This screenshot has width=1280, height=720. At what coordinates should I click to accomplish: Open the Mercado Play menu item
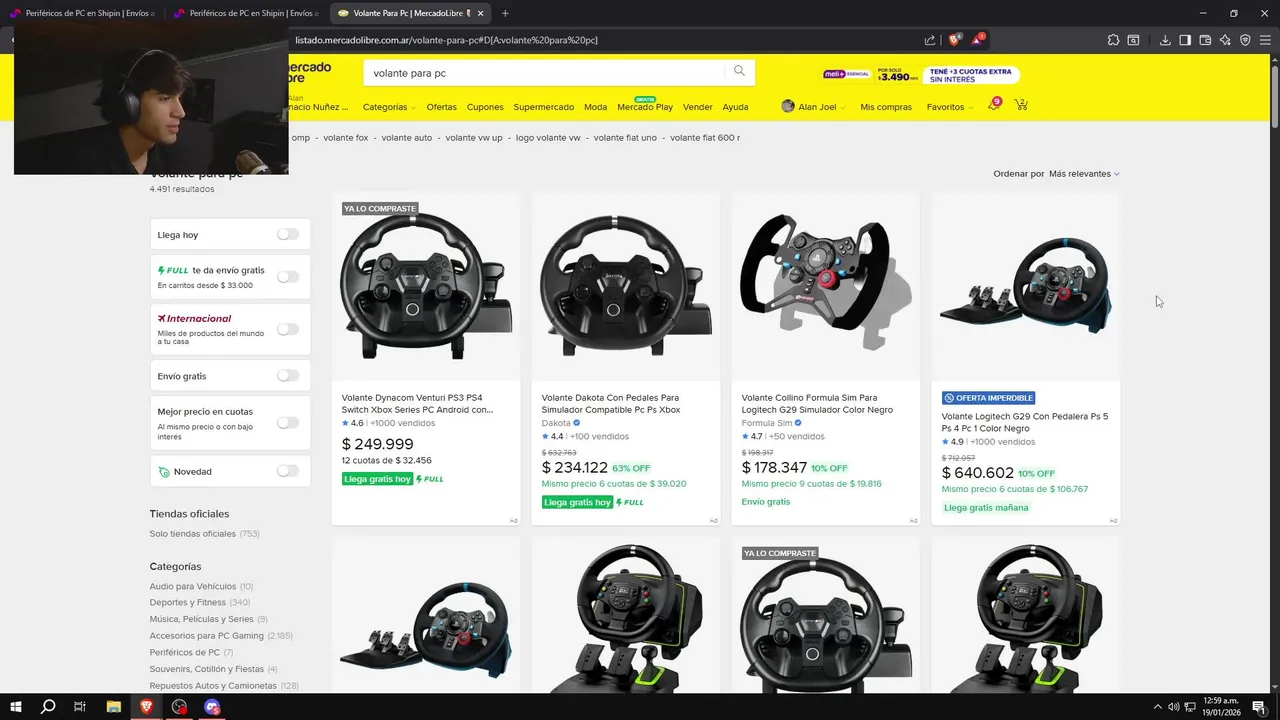point(645,106)
